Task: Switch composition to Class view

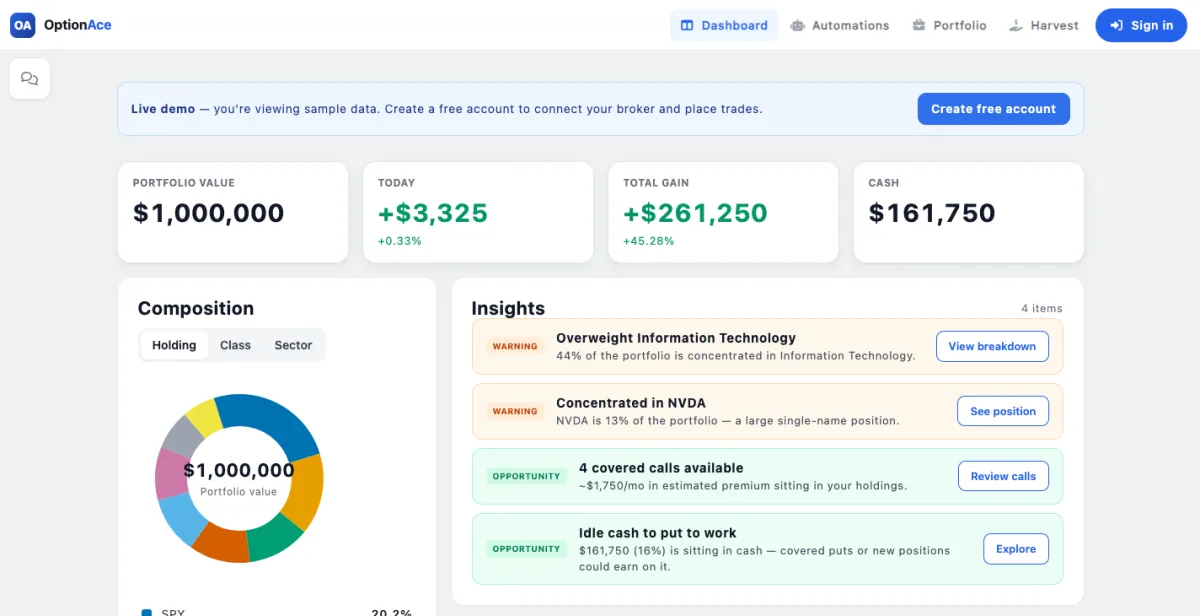Action: 235,345
